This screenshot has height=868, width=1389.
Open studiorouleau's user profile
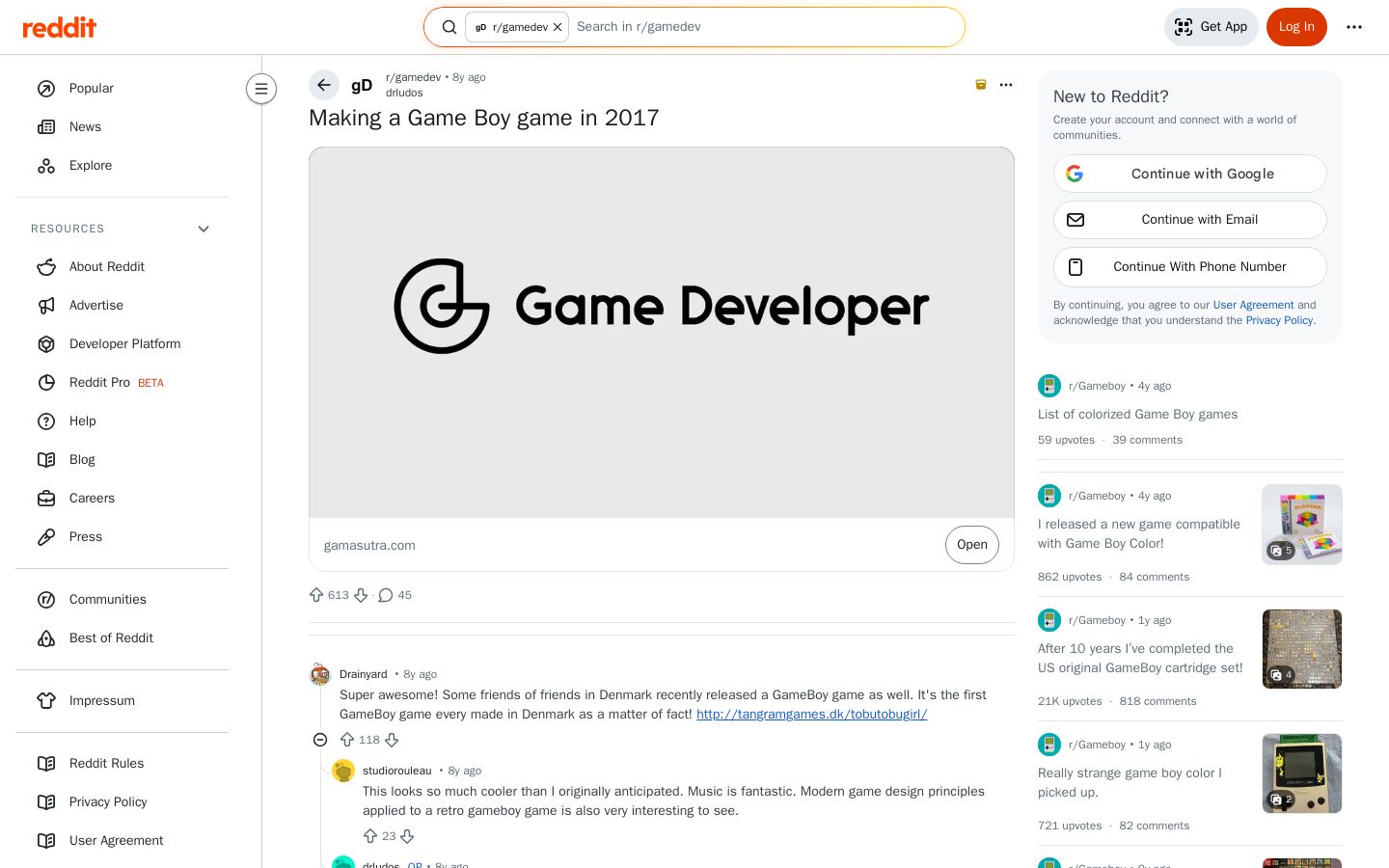click(396, 771)
